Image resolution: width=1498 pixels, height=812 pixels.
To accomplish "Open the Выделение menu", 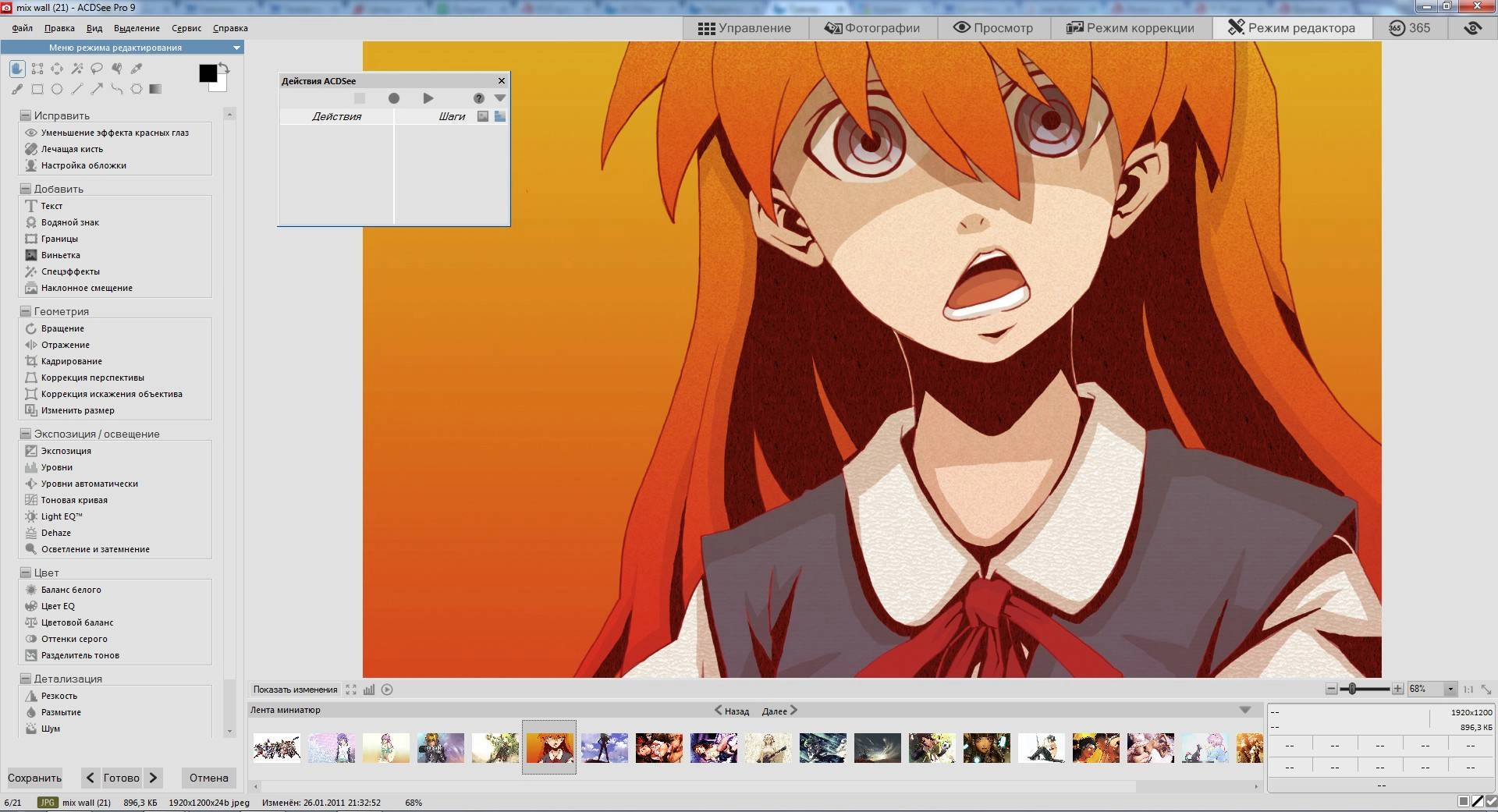I will pyautogui.click(x=137, y=28).
